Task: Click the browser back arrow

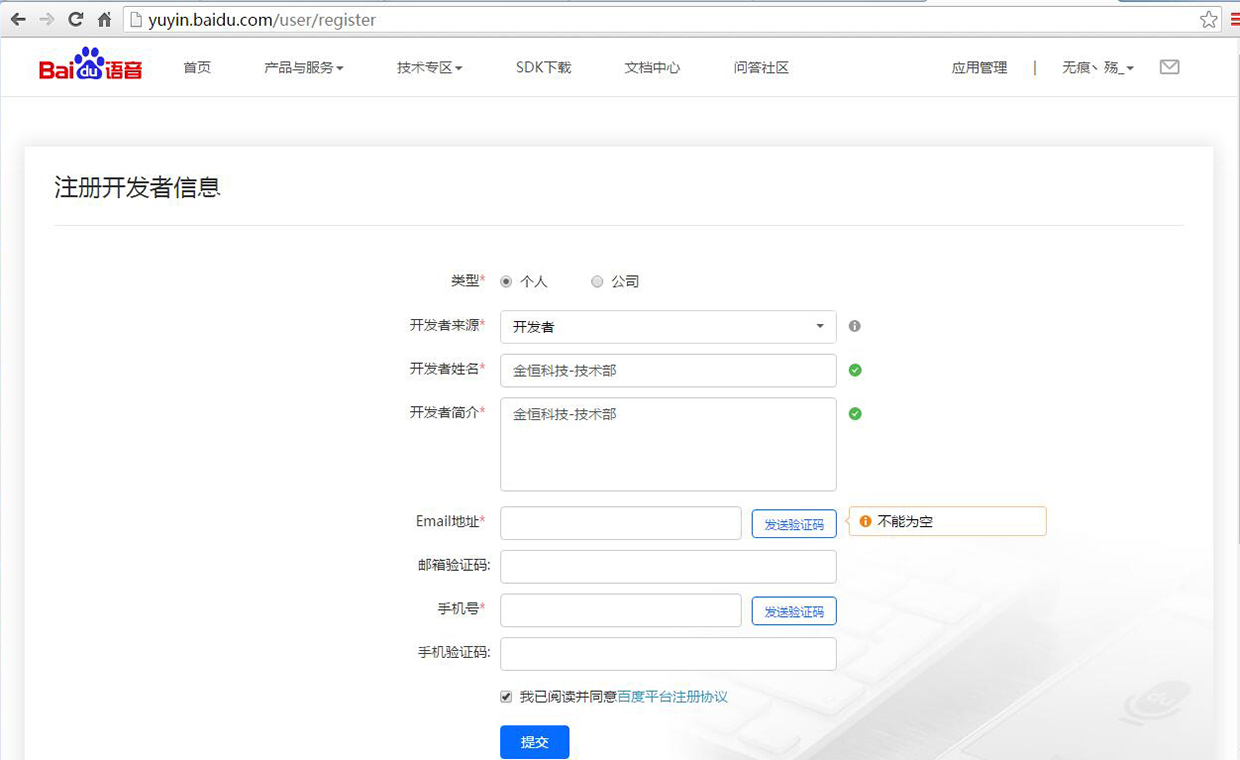Action: click(x=18, y=19)
